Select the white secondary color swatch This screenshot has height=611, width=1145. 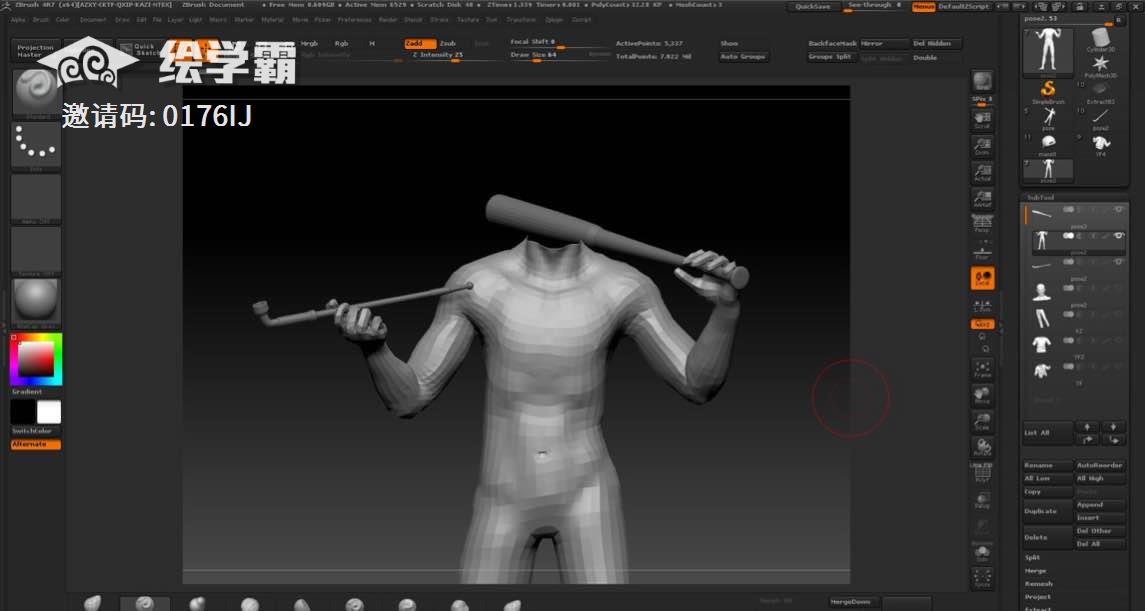click(49, 412)
